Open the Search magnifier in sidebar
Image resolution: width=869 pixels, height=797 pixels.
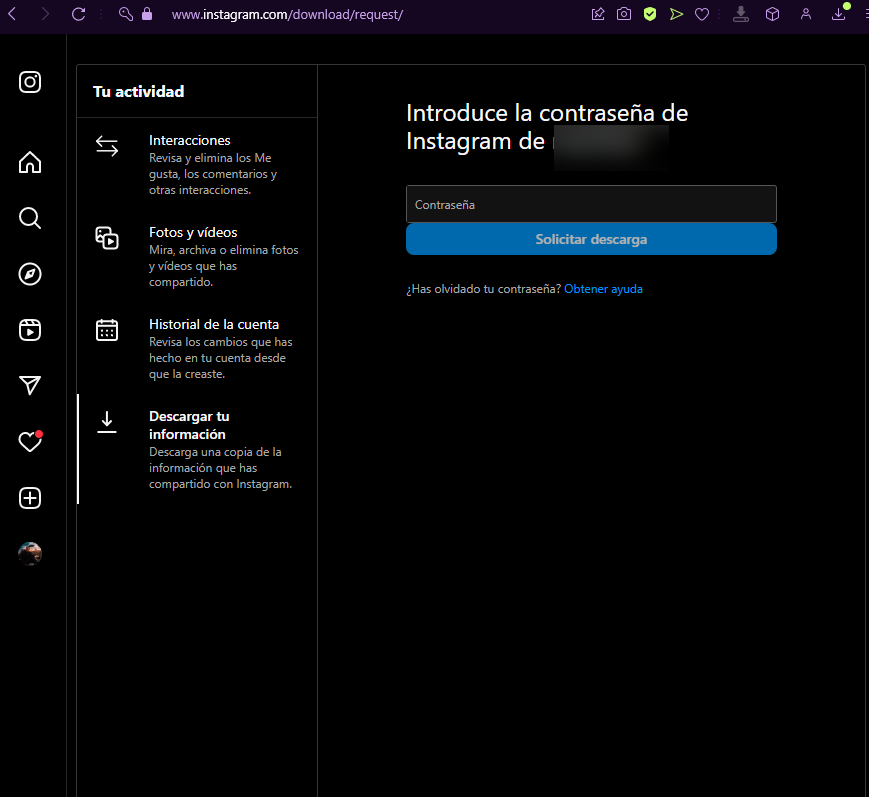click(30, 218)
